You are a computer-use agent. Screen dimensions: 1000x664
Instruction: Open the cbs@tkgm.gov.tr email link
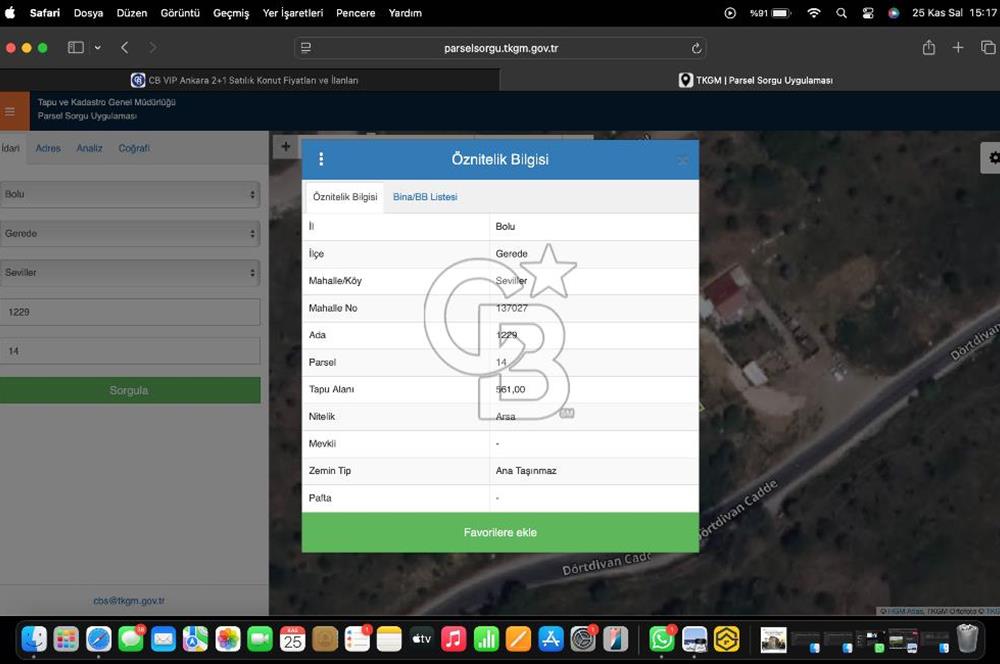click(129, 601)
